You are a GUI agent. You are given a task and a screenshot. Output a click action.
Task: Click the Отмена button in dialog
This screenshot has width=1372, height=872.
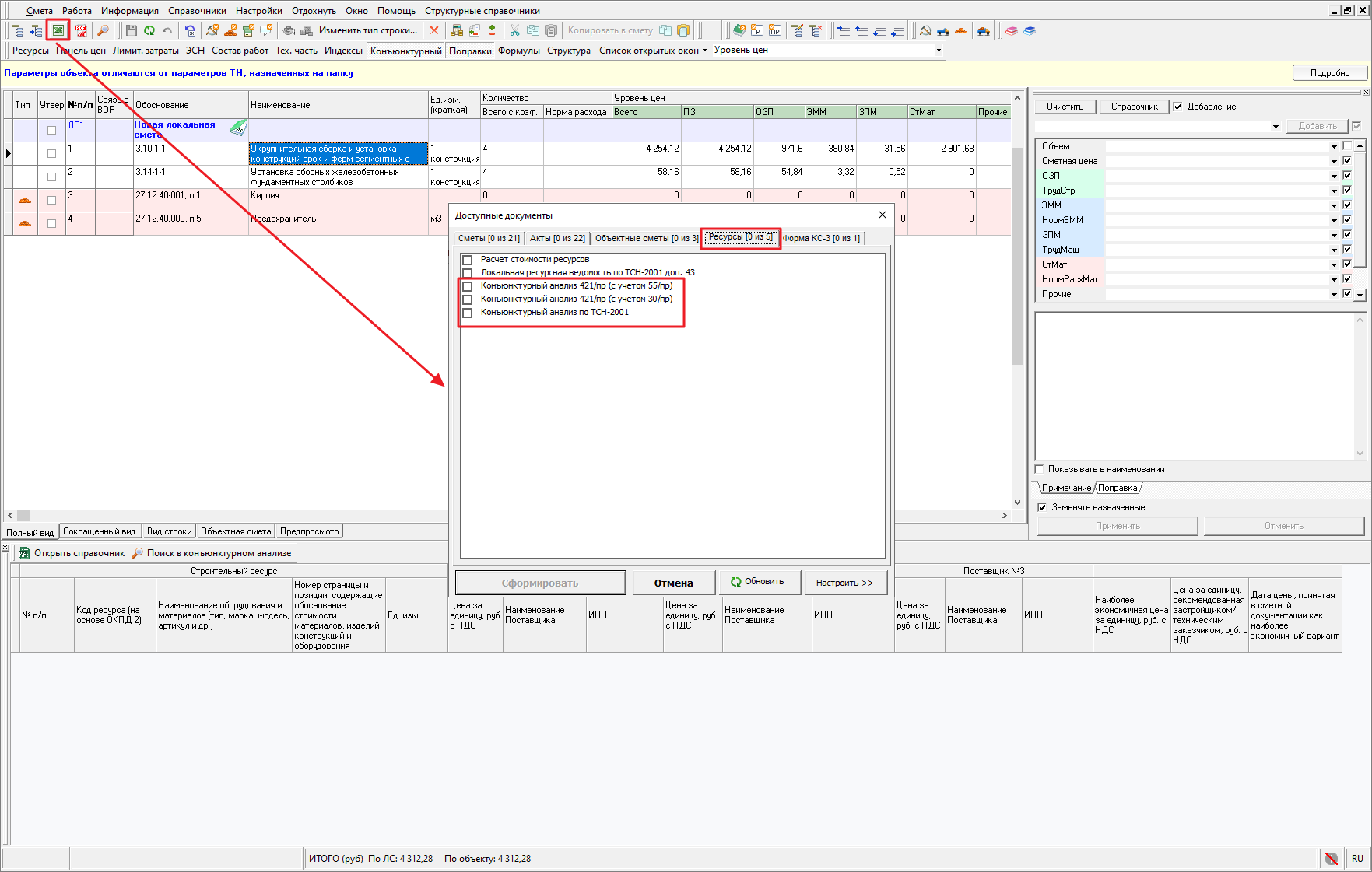click(x=673, y=583)
